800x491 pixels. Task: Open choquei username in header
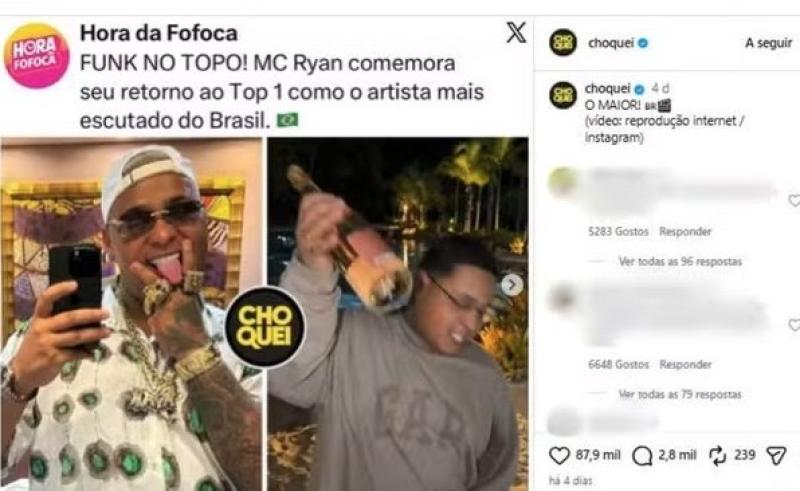(x=611, y=43)
